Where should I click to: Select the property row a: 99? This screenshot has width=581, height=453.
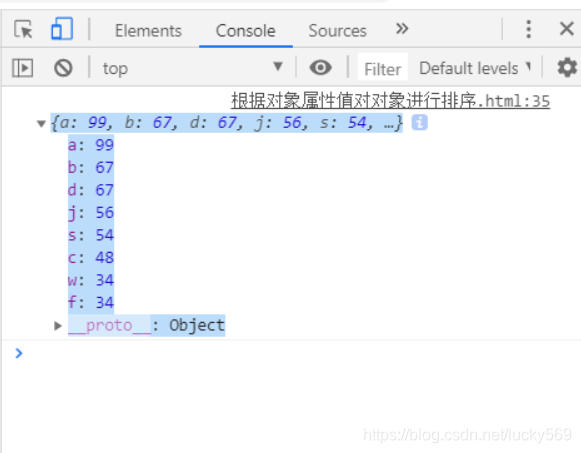91,145
